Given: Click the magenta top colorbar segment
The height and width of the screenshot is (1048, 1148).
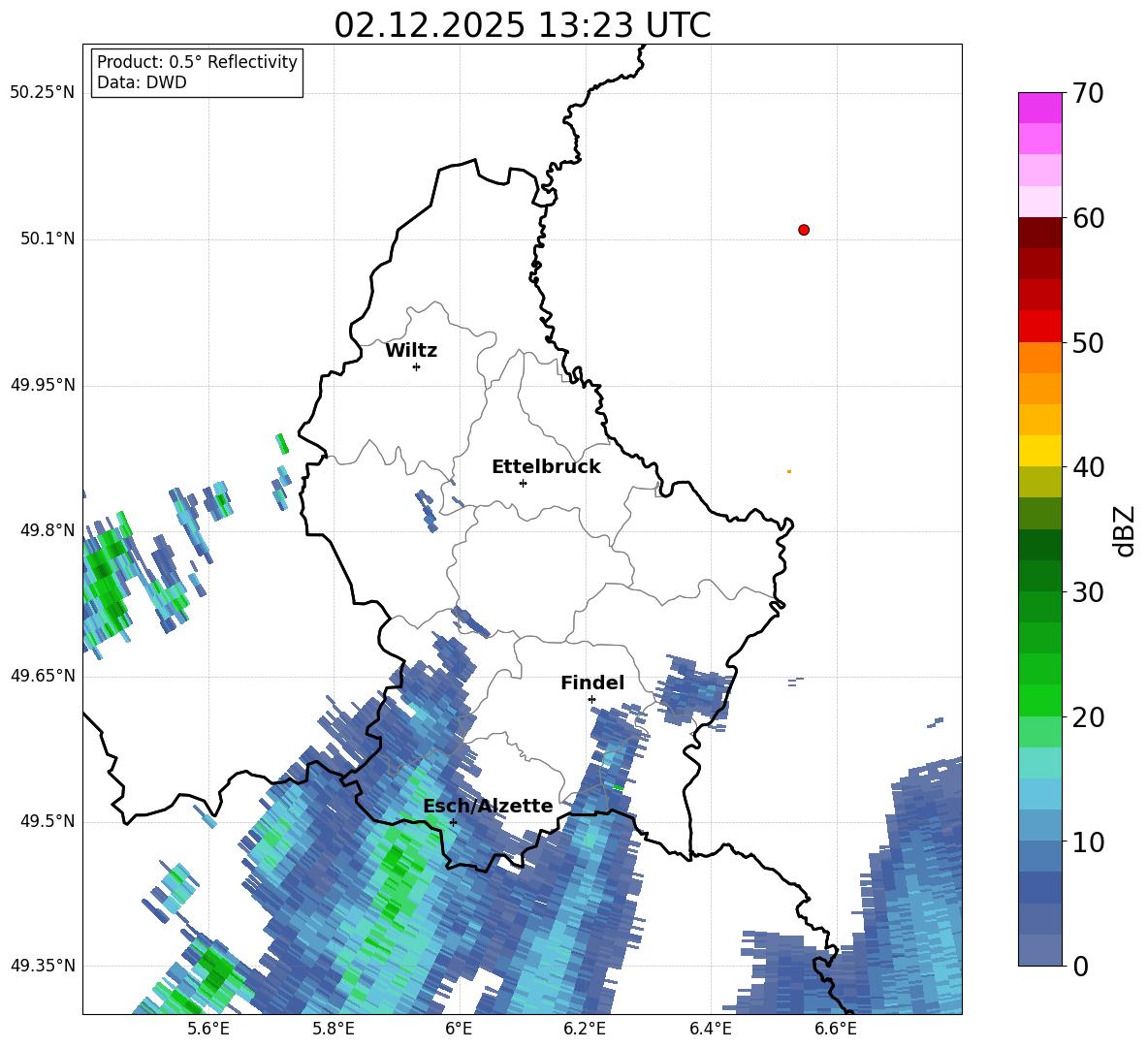Looking at the screenshot, I should pyautogui.click(x=1039, y=108).
